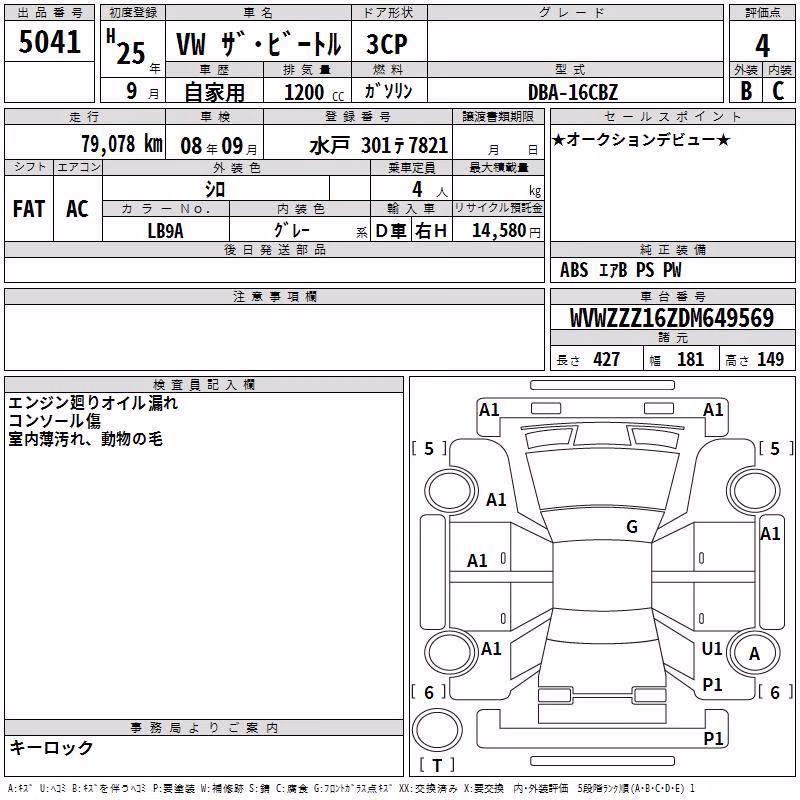Click the color number LB9A

165,231
